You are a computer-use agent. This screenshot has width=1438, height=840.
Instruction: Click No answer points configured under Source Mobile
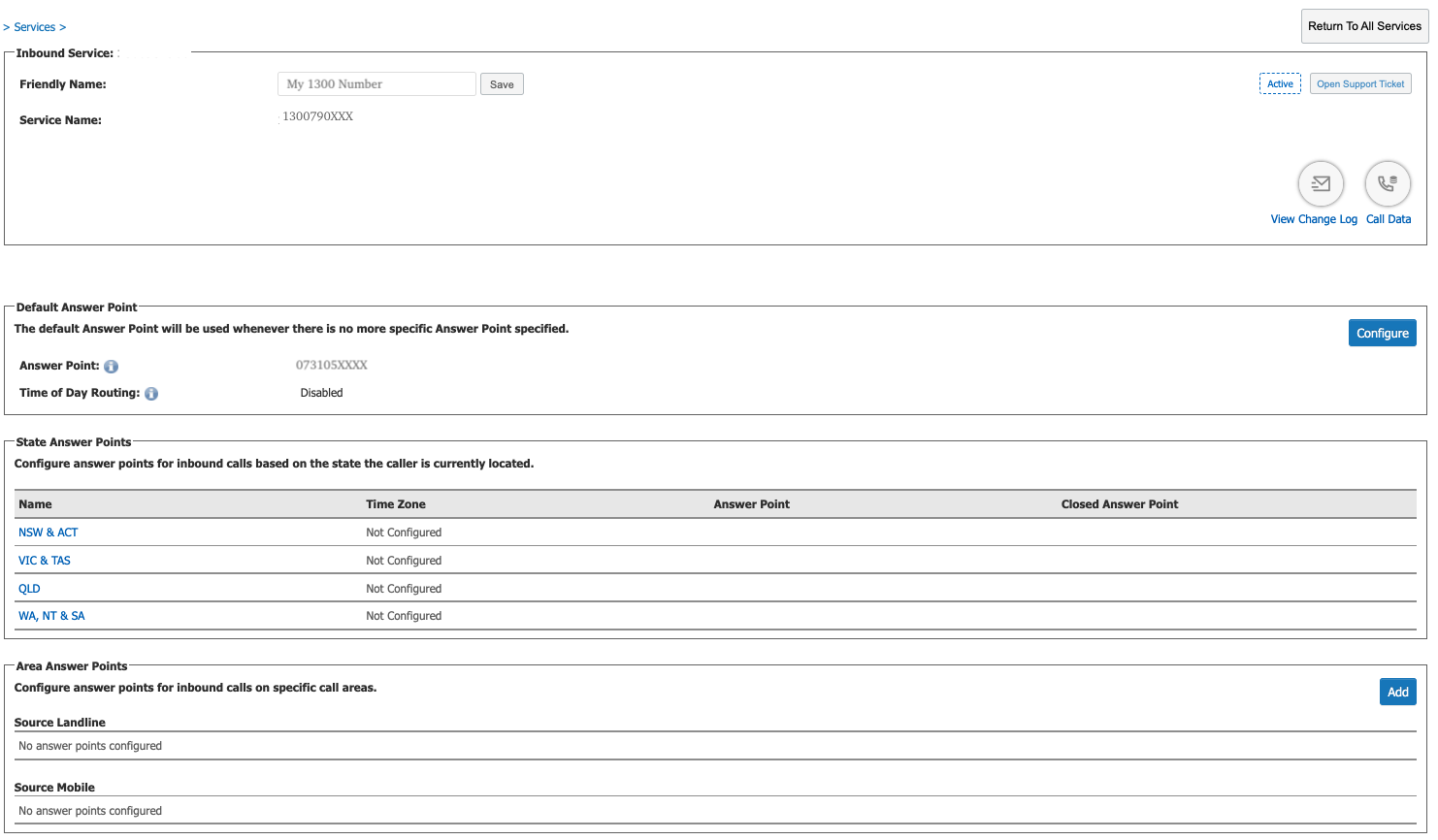(90, 811)
